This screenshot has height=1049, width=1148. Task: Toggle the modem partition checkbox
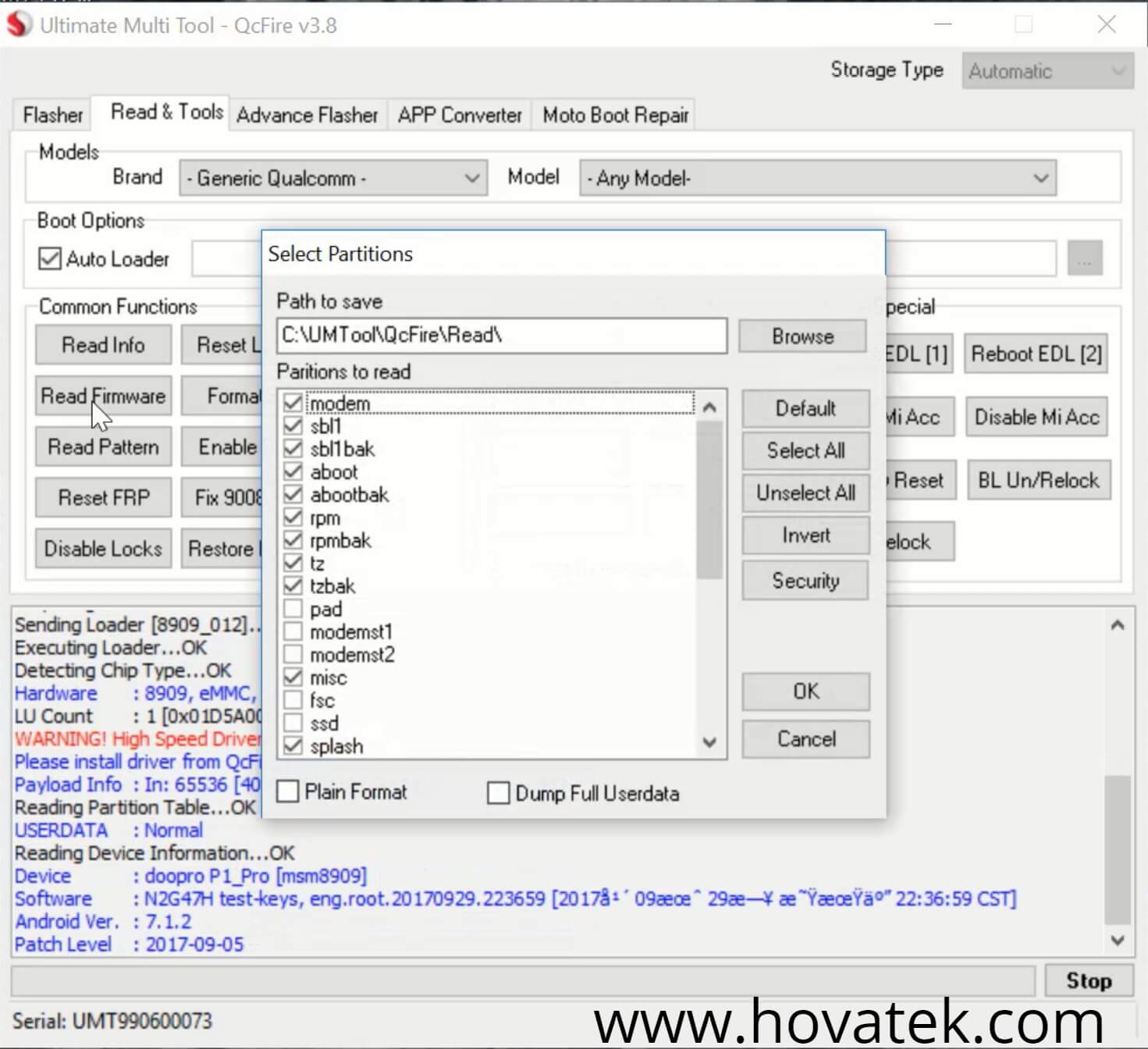[293, 404]
